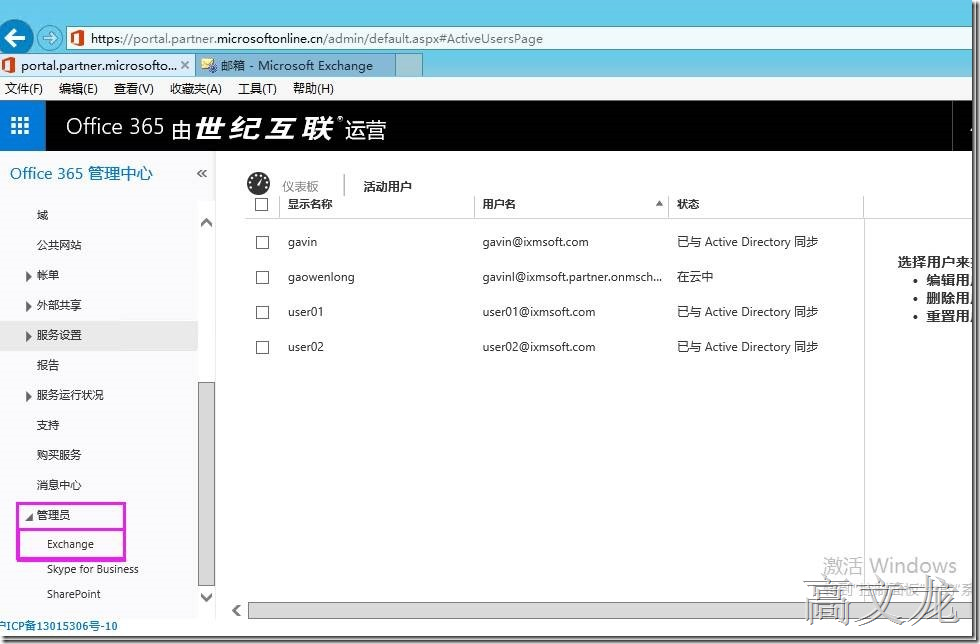Click the 活动用户 heading link
Screen dimensions: 980x644
[388, 186]
